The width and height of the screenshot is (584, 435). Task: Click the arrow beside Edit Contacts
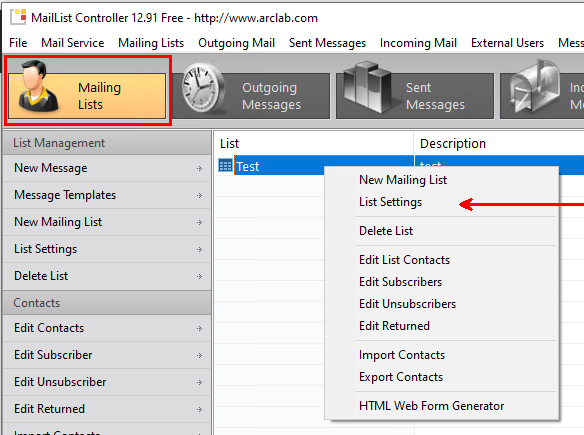(200, 328)
